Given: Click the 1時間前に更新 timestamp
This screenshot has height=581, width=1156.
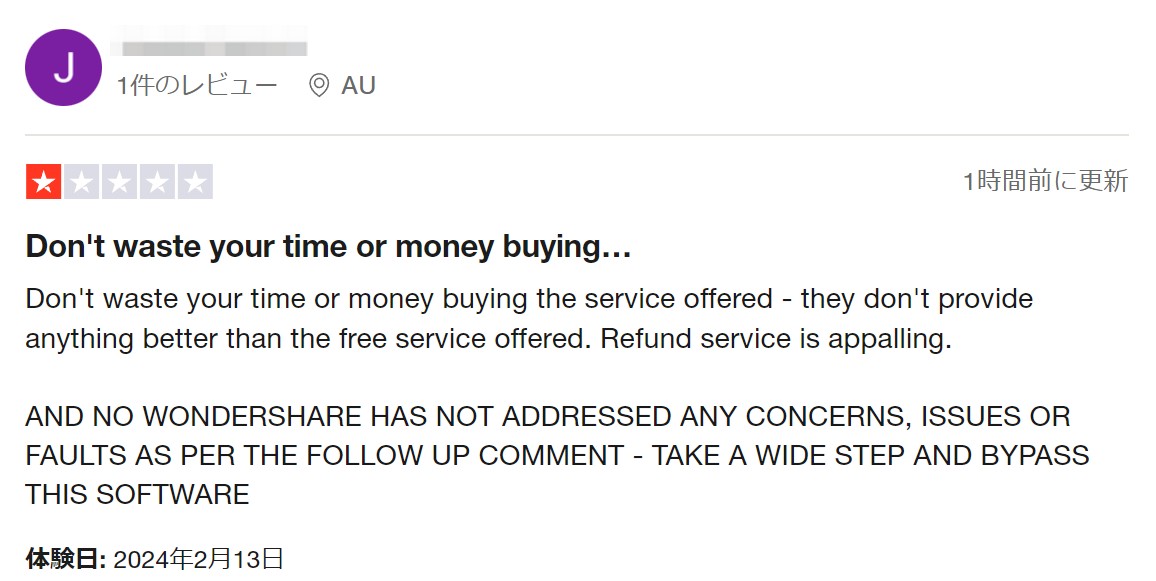Looking at the screenshot, I should [x=1045, y=181].
